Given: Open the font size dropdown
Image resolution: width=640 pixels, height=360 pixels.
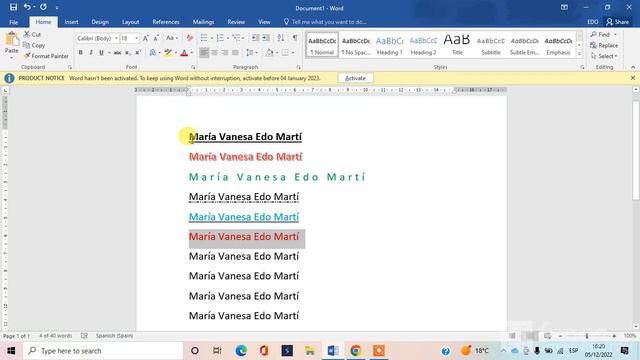Looking at the screenshot, I should click(137, 38).
